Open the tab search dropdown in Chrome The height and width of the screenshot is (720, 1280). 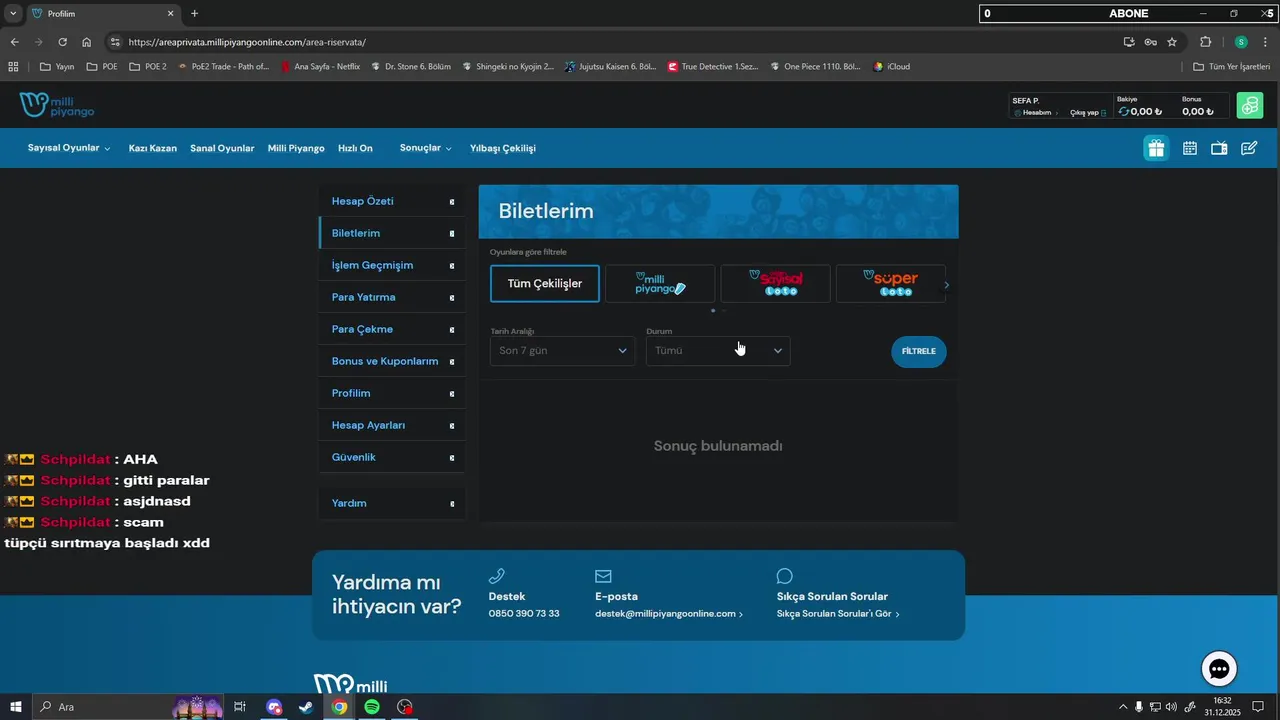[13, 14]
